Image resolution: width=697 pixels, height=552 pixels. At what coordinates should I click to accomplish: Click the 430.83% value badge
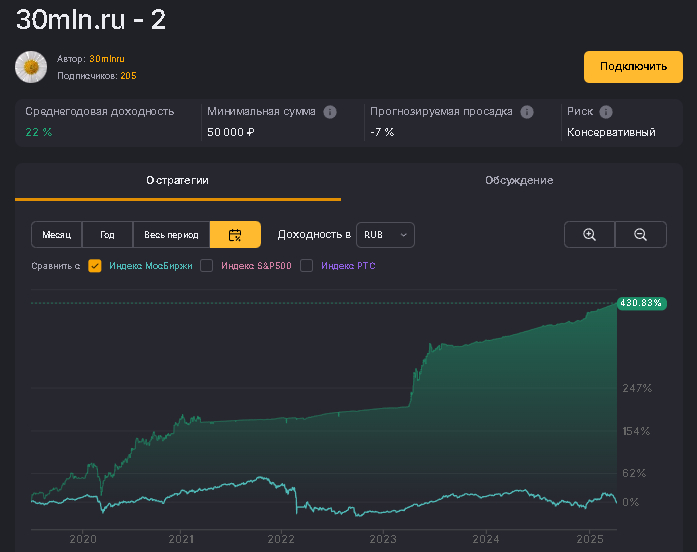tap(641, 303)
